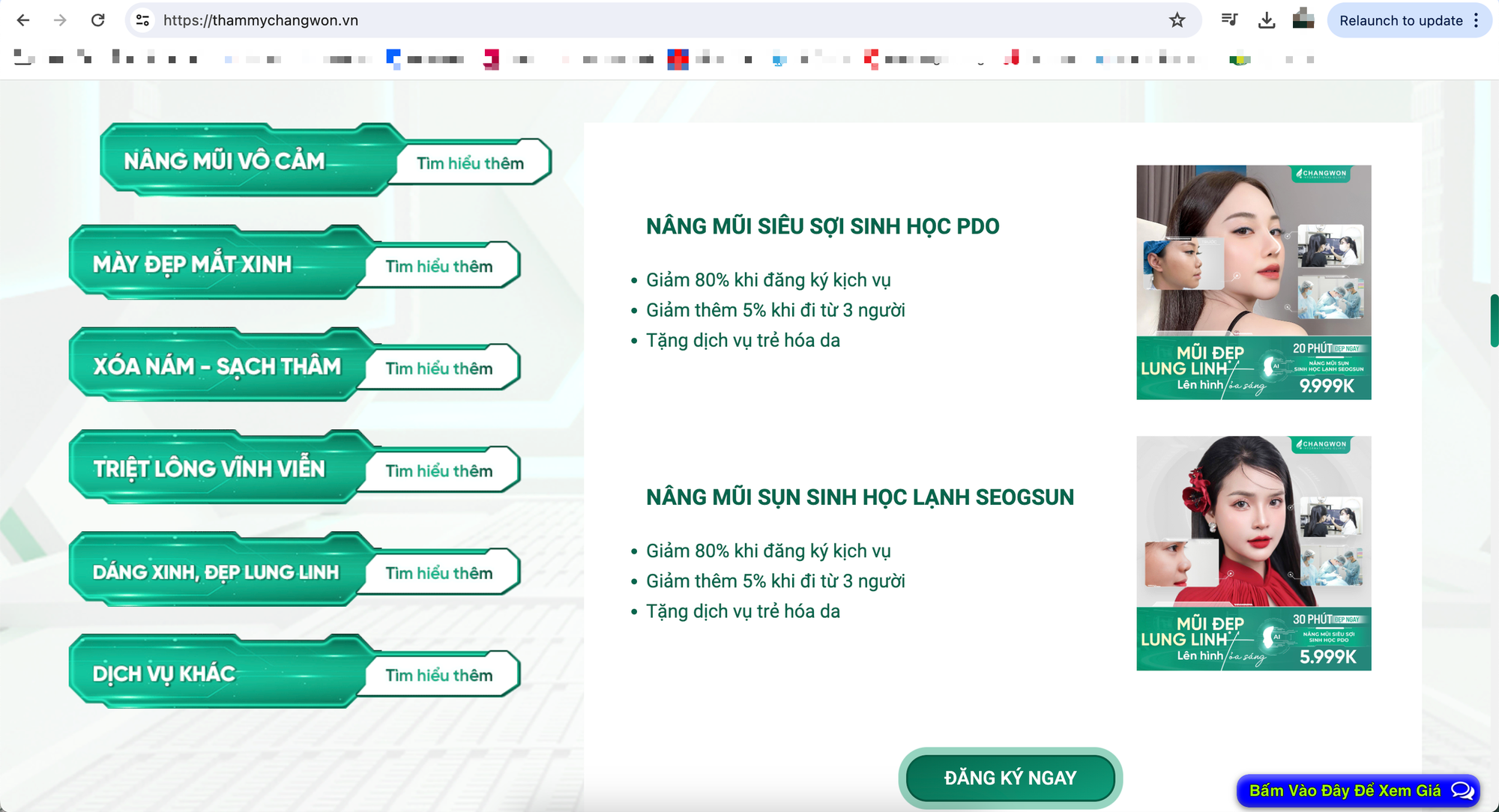Image resolution: width=1499 pixels, height=812 pixels.
Task: Click the browser reload/refresh icon
Action: pyautogui.click(x=97, y=19)
